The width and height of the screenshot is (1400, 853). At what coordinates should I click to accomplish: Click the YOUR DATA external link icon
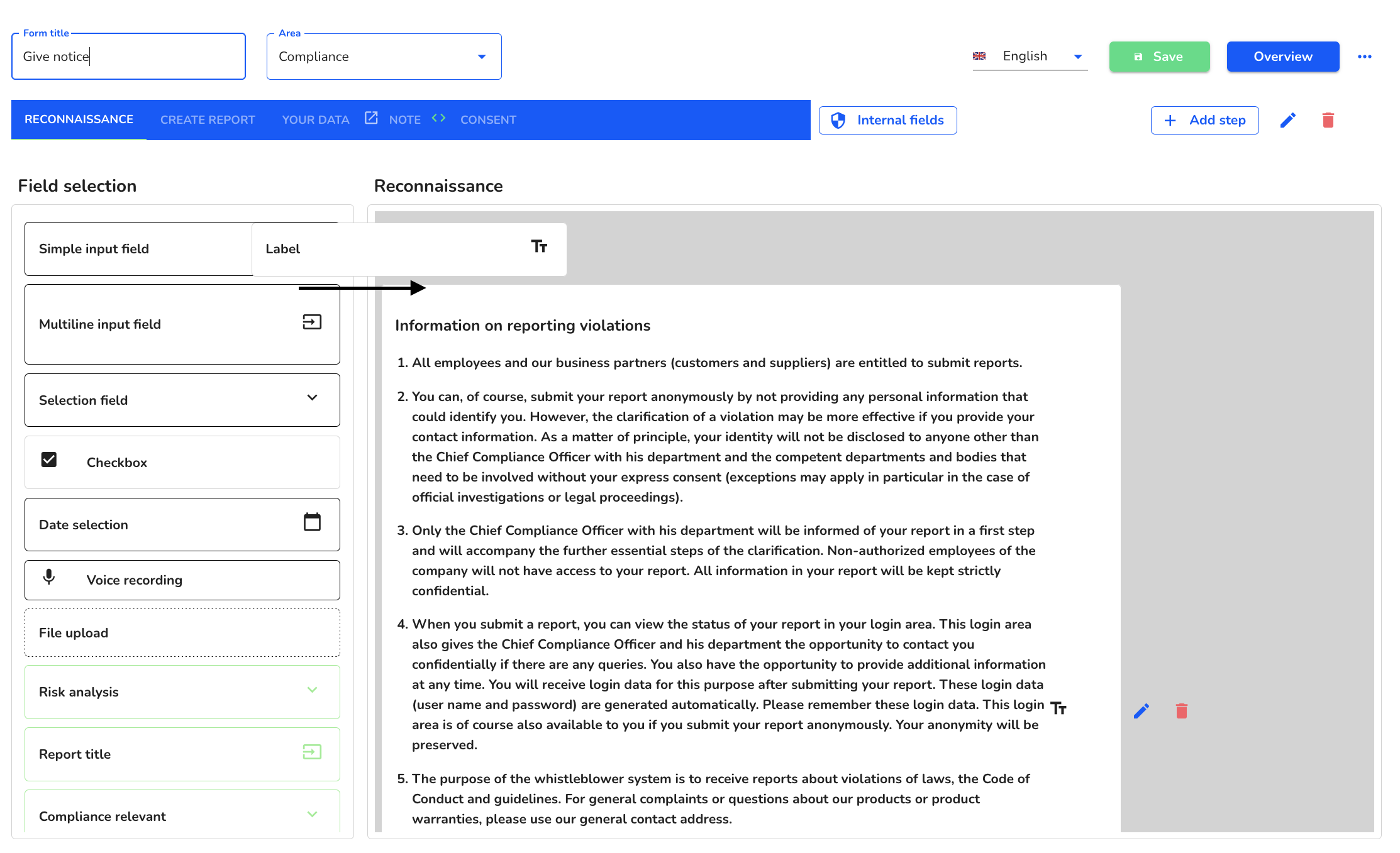371,119
